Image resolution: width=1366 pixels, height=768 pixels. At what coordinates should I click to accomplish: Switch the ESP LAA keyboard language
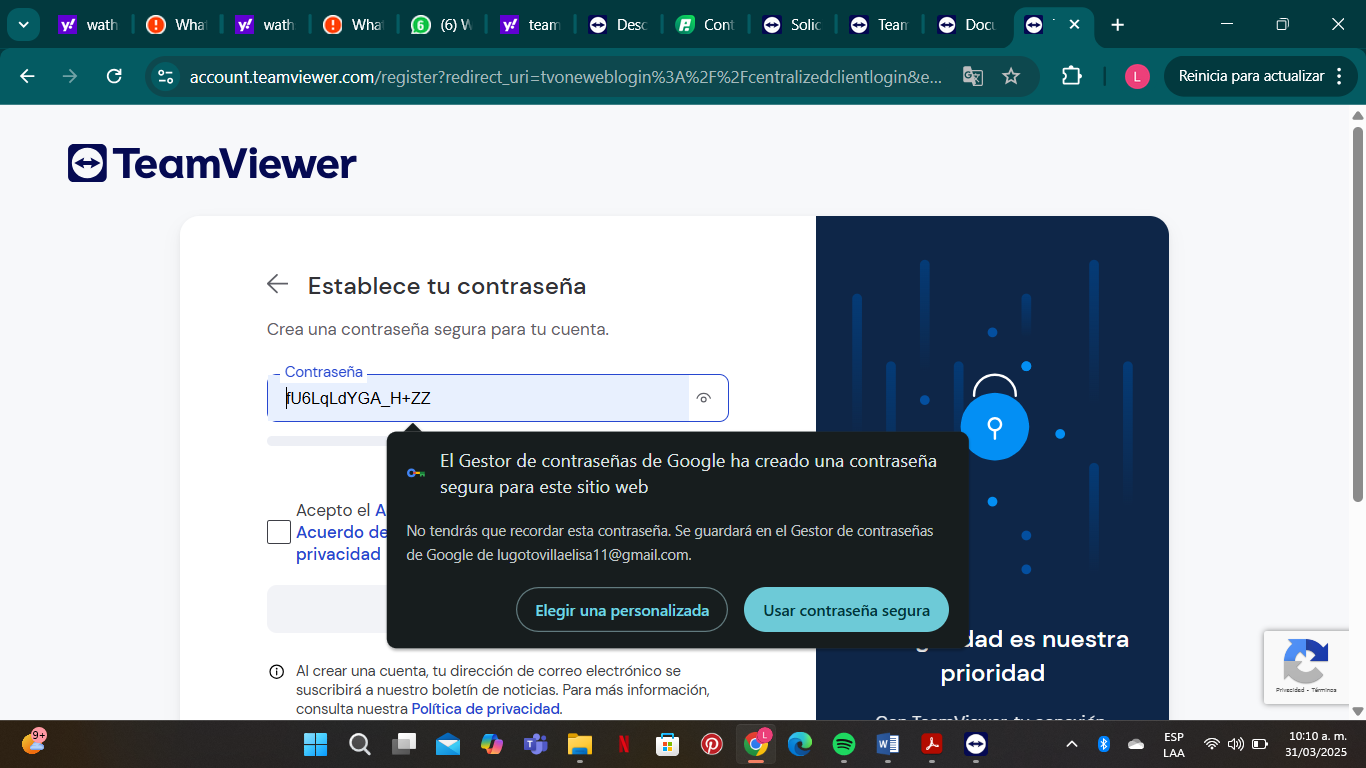pyautogui.click(x=1174, y=744)
